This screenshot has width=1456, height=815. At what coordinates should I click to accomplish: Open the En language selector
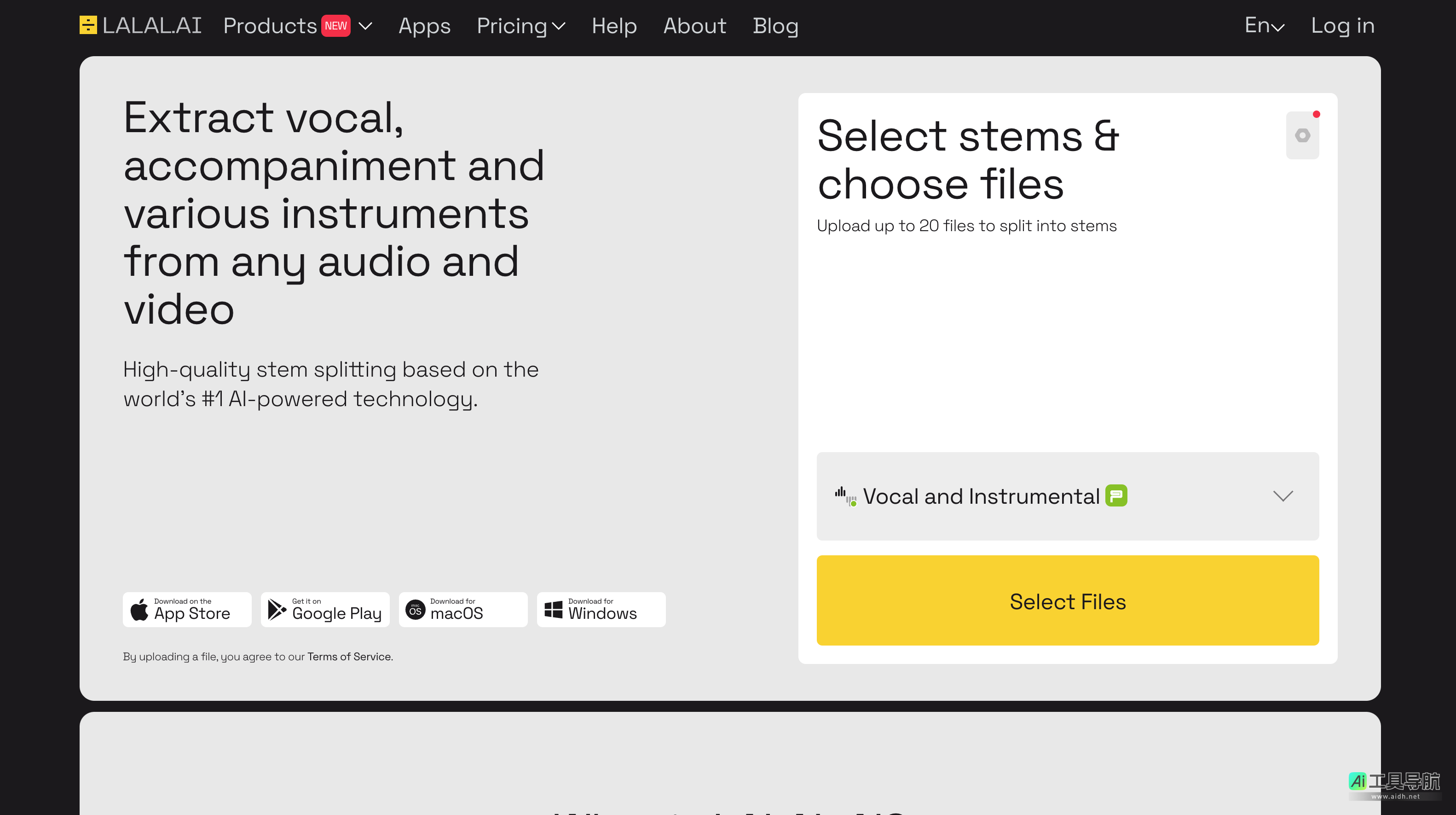(x=1265, y=25)
